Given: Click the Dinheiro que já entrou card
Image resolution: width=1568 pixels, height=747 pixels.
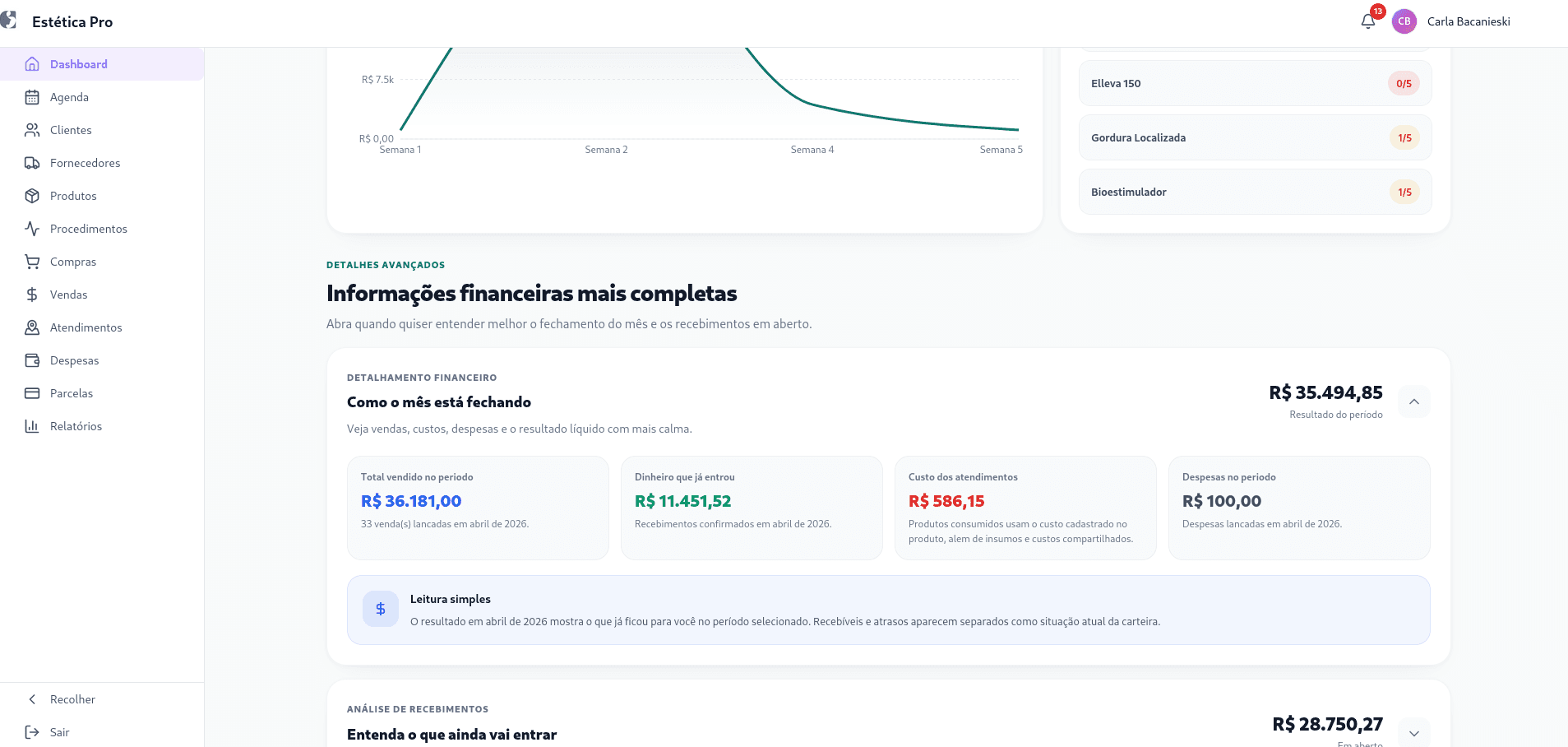Looking at the screenshot, I should [x=752, y=508].
